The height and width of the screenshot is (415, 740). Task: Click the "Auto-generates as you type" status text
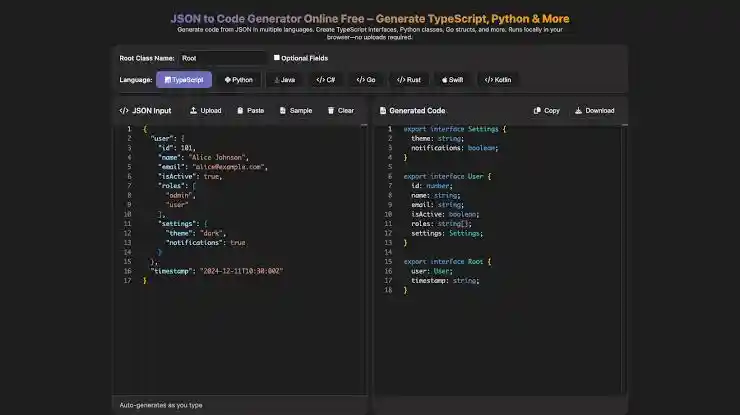click(160, 405)
